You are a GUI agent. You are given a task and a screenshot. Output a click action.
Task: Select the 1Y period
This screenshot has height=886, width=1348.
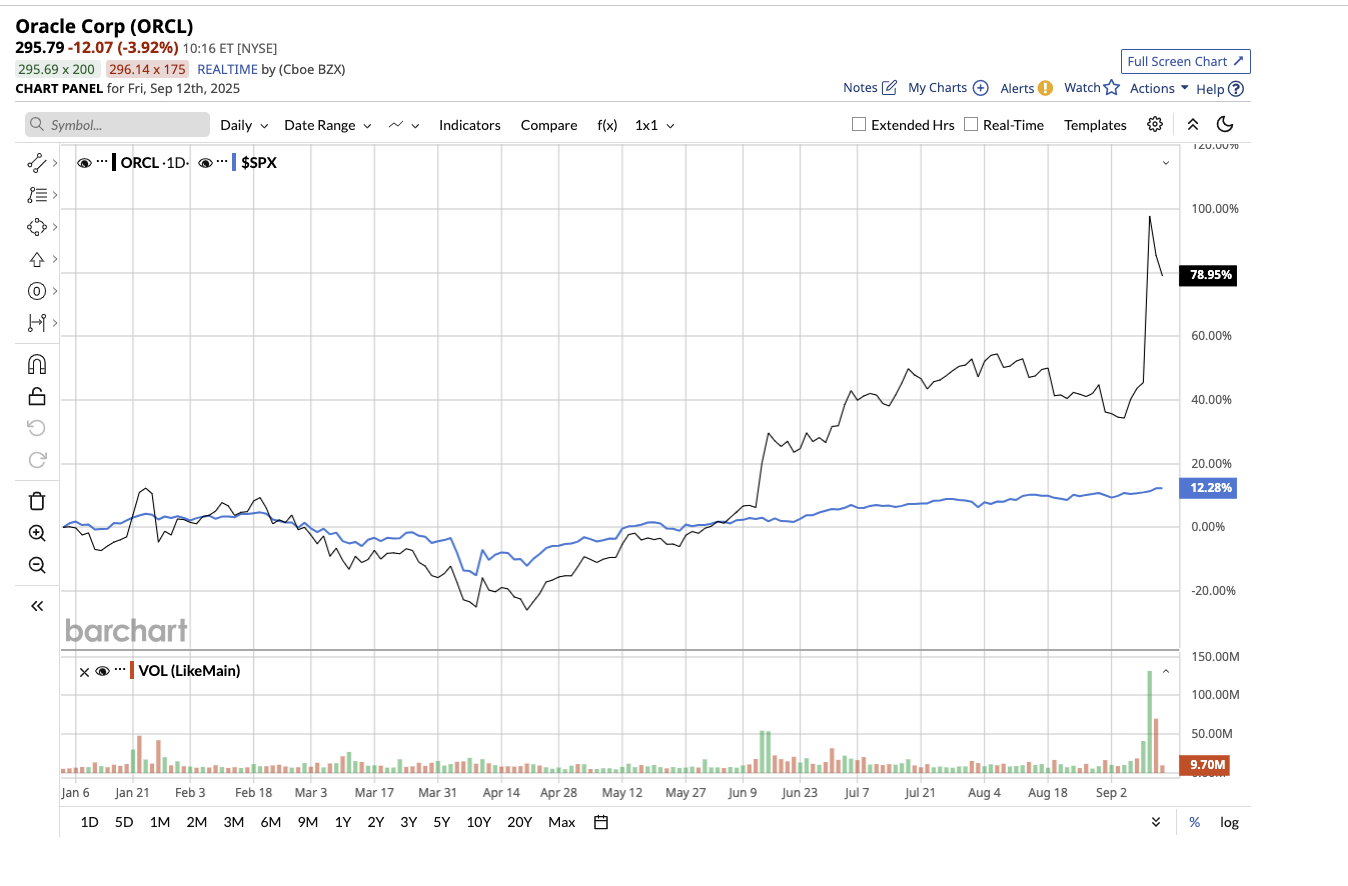(x=342, y=822)
